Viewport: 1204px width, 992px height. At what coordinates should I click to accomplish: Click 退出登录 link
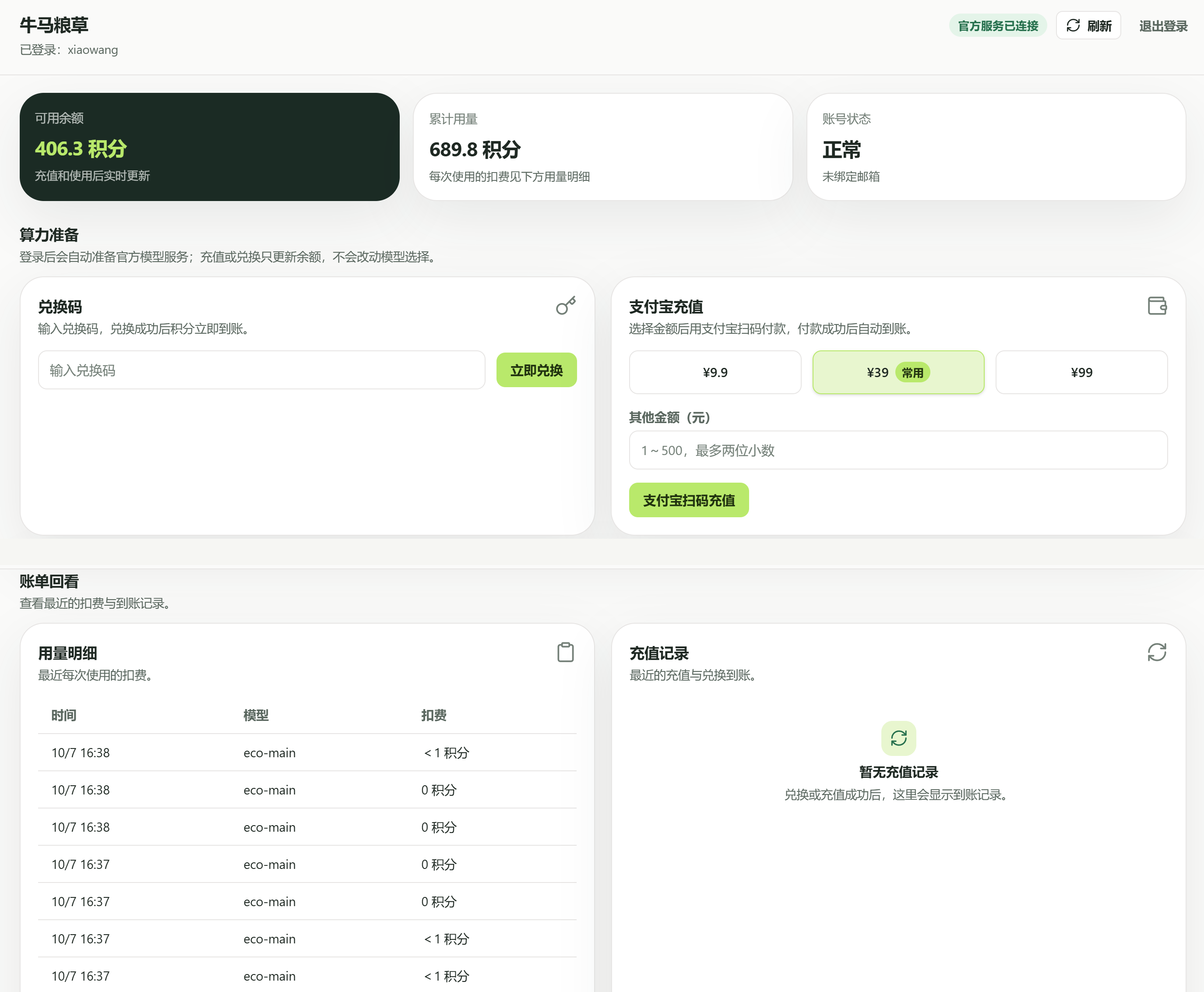[x=1163, y=26]
